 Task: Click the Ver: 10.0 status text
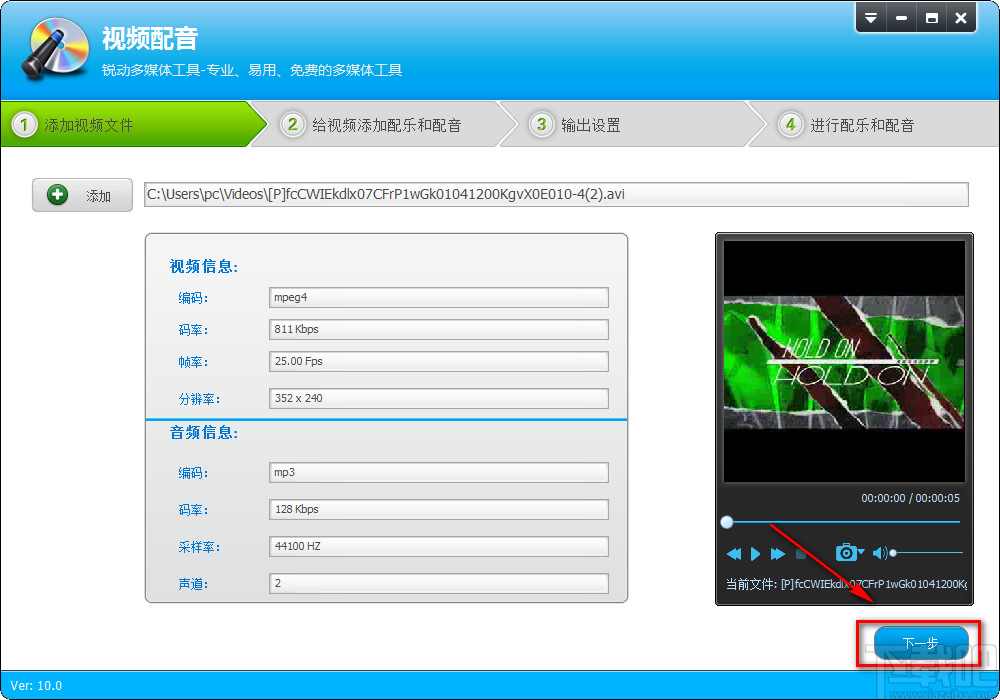pos(36,686)
